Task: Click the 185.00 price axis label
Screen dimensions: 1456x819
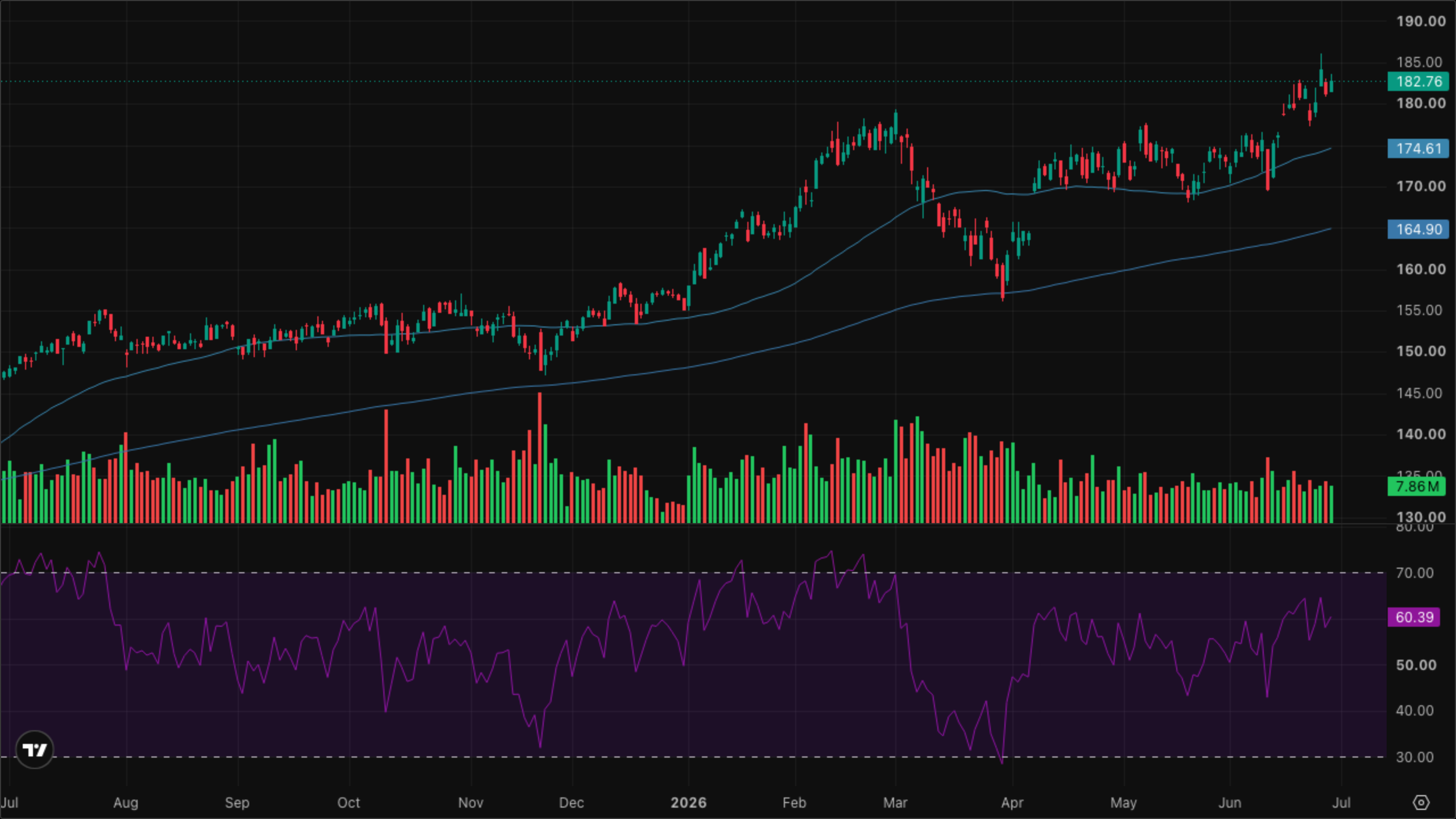Action: 1419,62
